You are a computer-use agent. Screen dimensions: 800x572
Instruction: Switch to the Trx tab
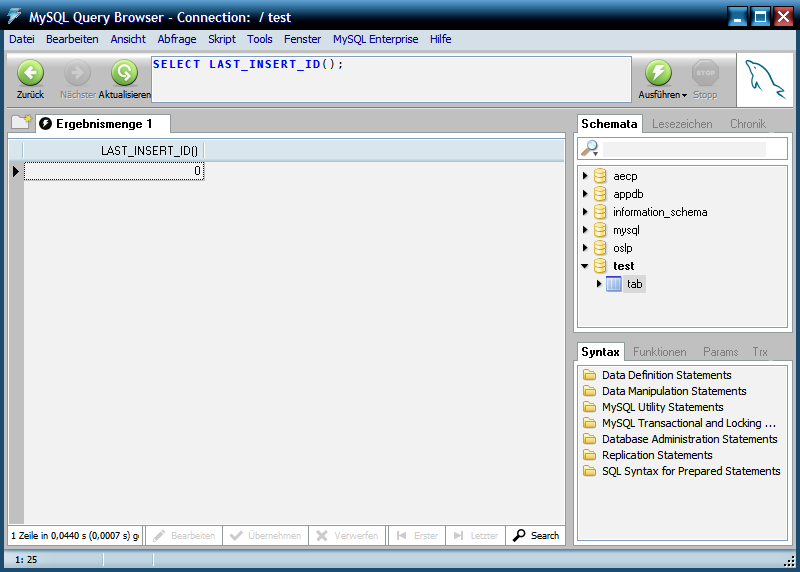coord(760,352)
